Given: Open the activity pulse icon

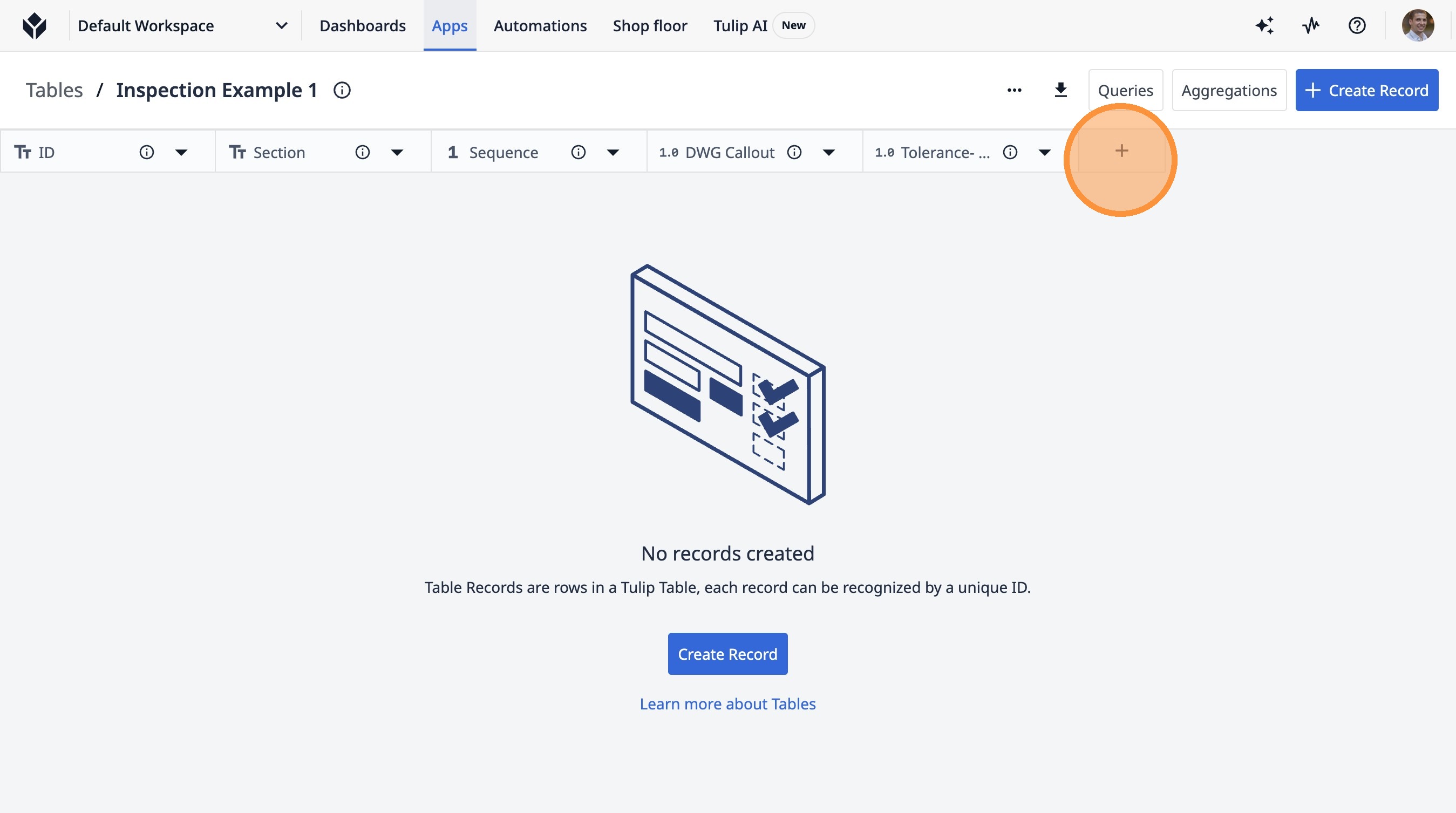Looking at the screenshot, I should click(1311, 25).
